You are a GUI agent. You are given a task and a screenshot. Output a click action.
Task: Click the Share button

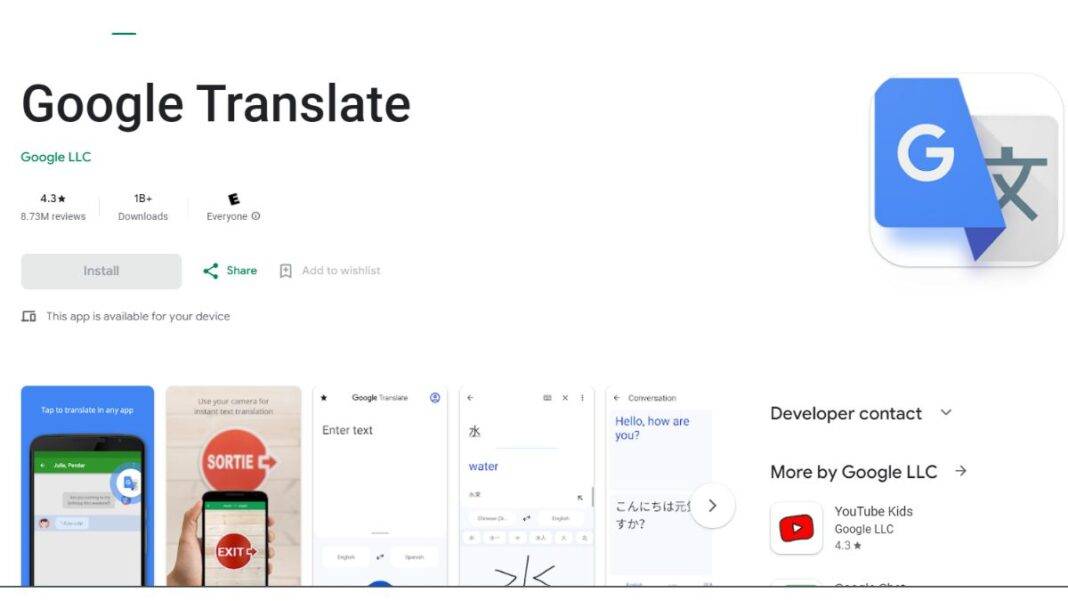[x=229, y=270]
